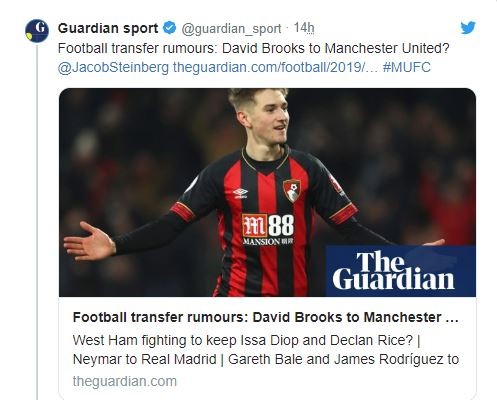Open the David Brooks photo preview
The image size is (497, 400).
(x=267, y=192)
